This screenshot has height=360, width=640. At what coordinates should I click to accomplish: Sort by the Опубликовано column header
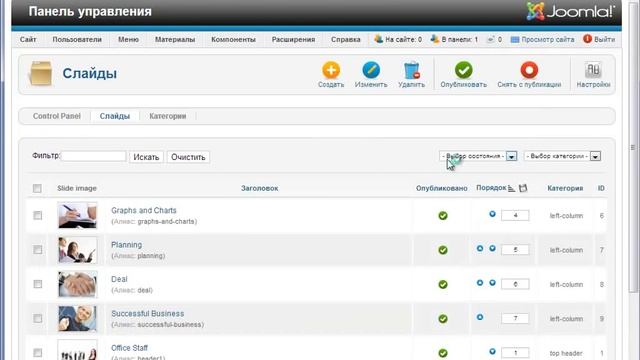442,188
